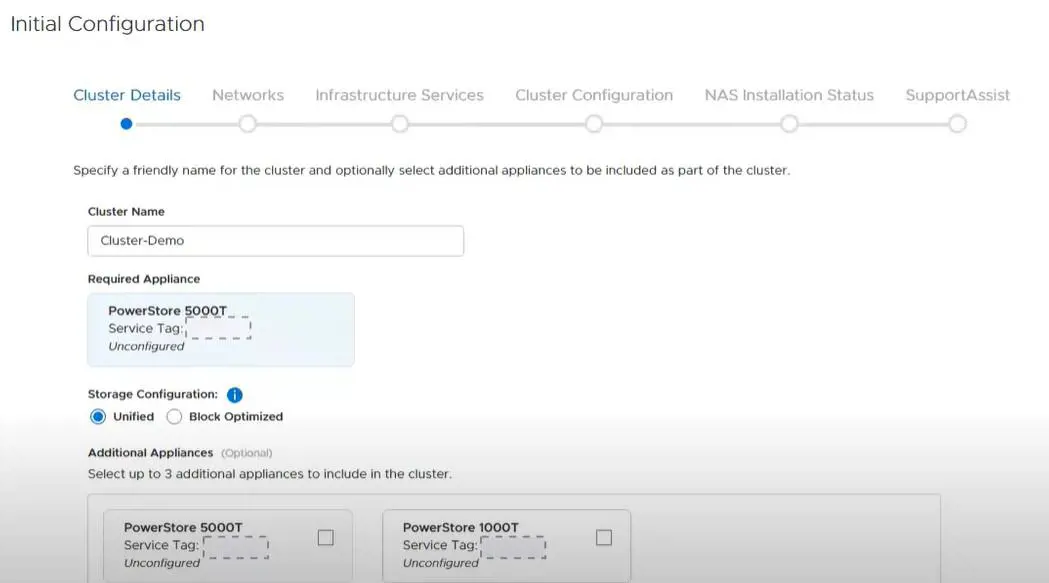This screenshot has height=583, width=1049.
Task: Click the '(Optional)' text
Action: tap(247, 453)
